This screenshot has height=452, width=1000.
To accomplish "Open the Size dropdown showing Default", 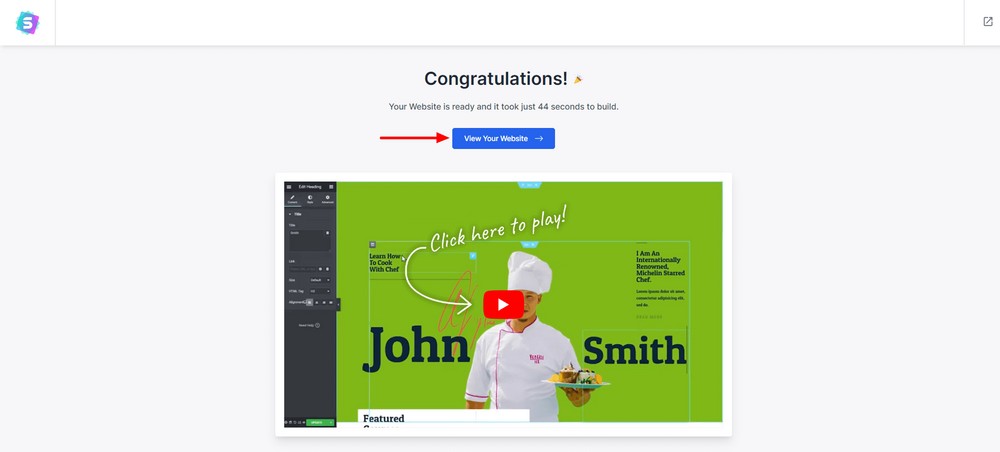I will [x=320, y=280].
